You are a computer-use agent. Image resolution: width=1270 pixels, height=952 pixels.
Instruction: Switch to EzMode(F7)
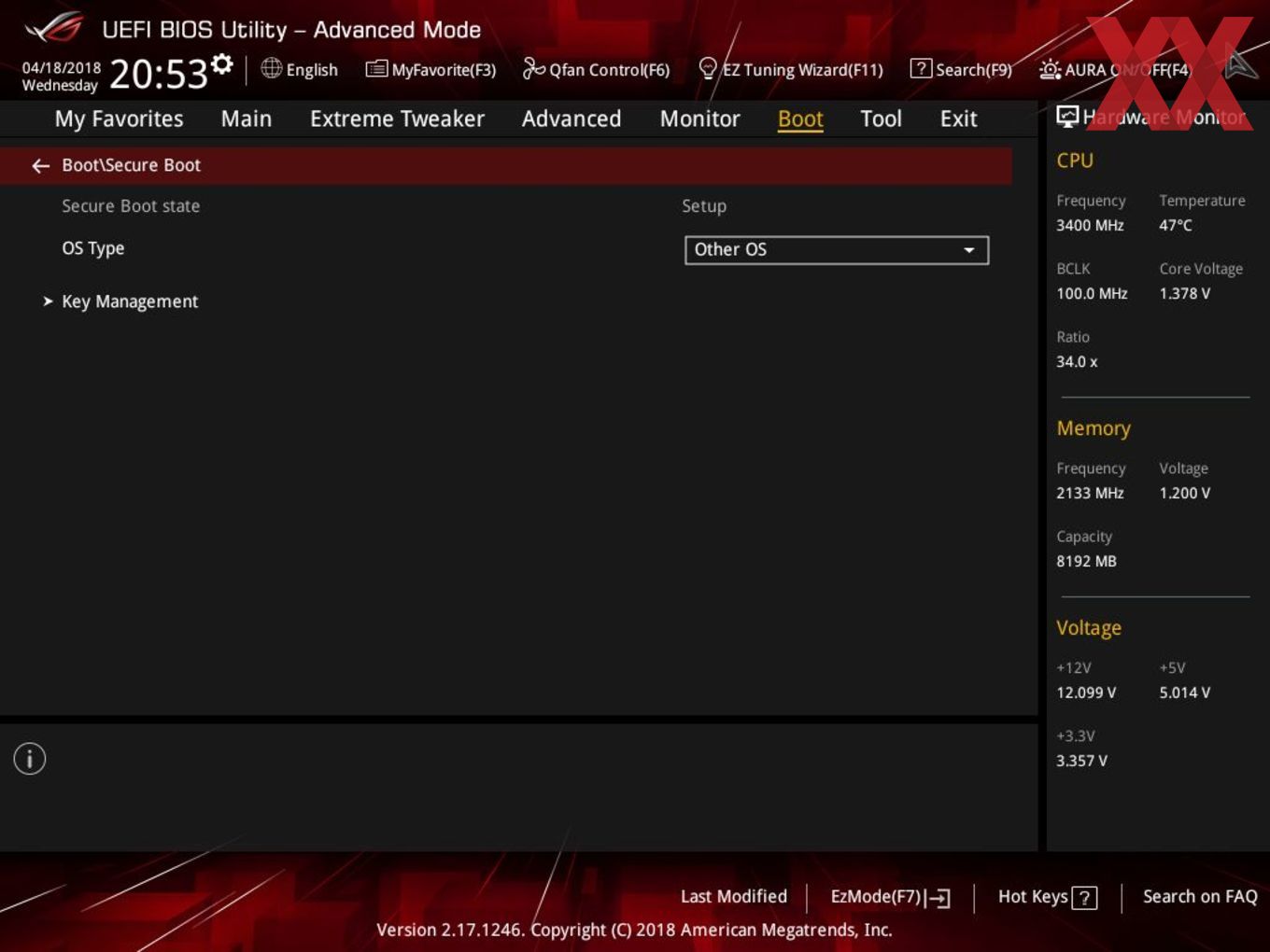[x=890, y=897]
